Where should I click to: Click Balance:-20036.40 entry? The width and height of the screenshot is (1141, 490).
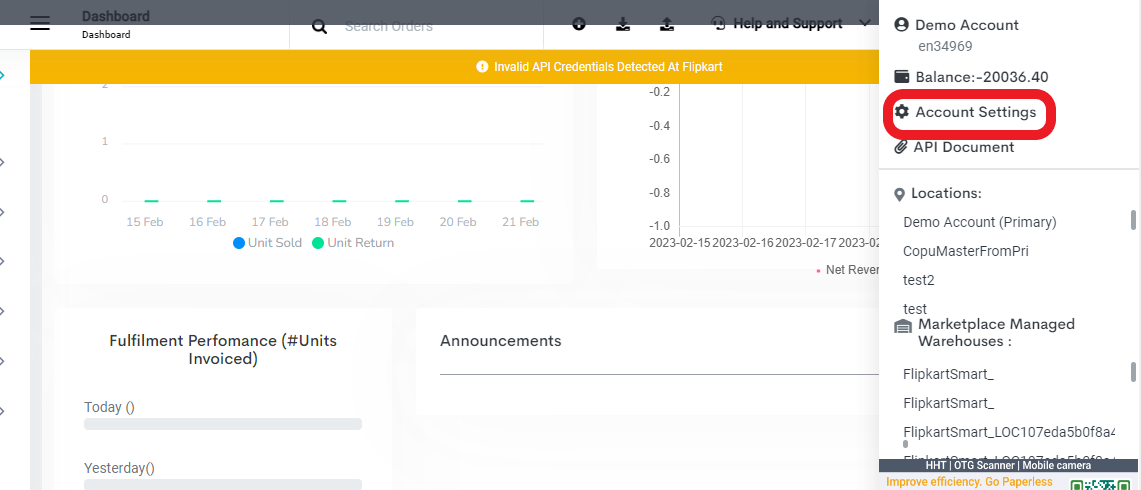pyautogui.click(x=982, y=76)
